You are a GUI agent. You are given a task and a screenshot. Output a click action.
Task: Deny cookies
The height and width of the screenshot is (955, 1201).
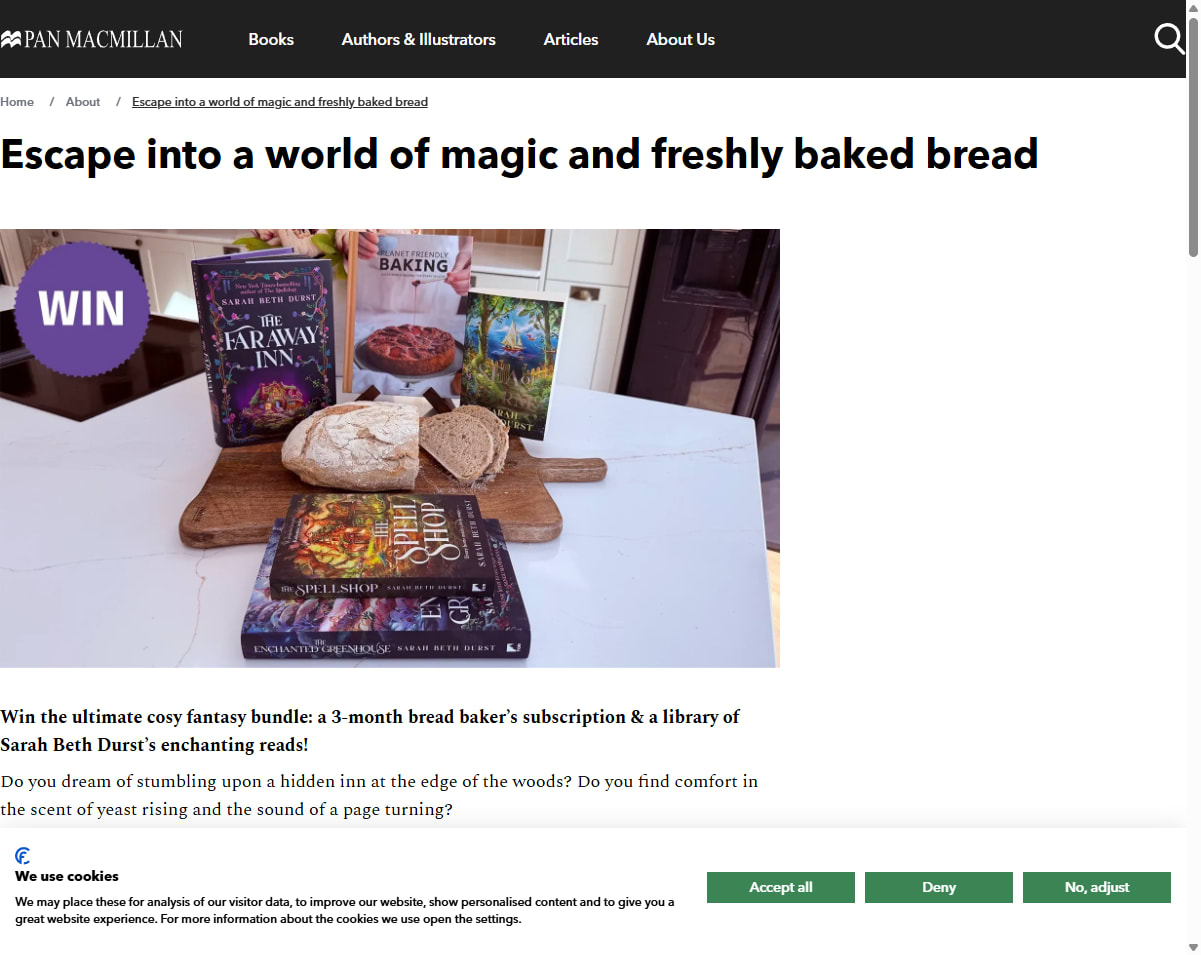point(939,887)
